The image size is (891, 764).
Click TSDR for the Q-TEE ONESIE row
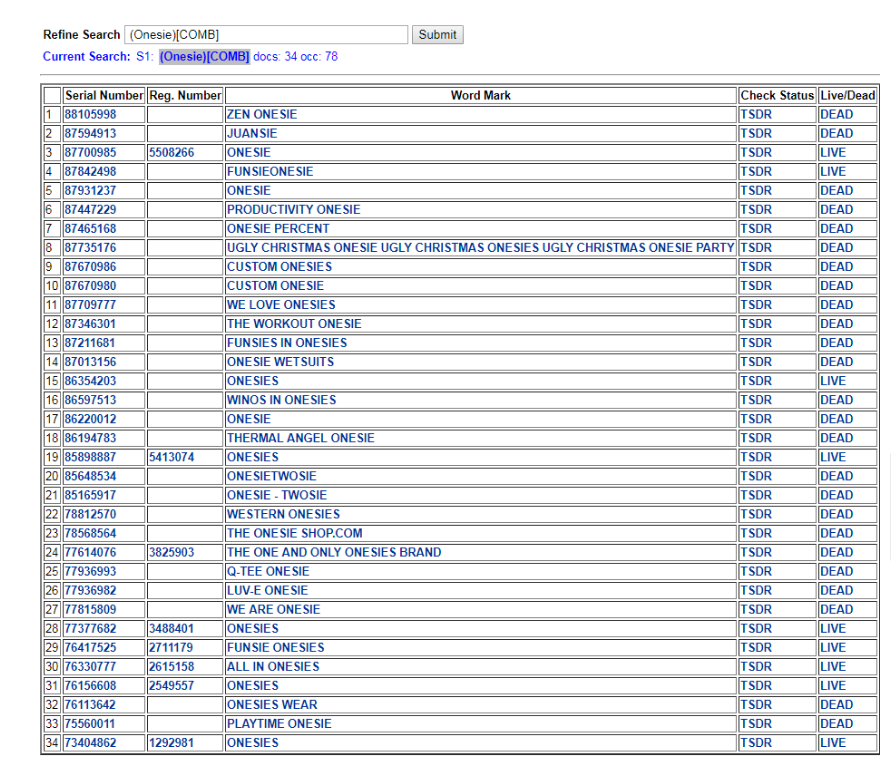[x=756, y=571]
